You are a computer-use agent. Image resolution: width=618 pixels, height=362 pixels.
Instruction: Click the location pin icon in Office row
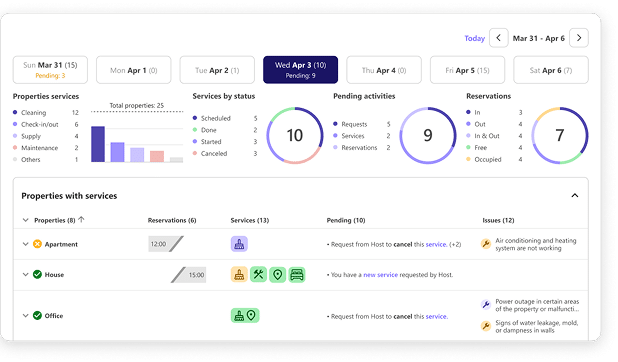click(251, 315)
